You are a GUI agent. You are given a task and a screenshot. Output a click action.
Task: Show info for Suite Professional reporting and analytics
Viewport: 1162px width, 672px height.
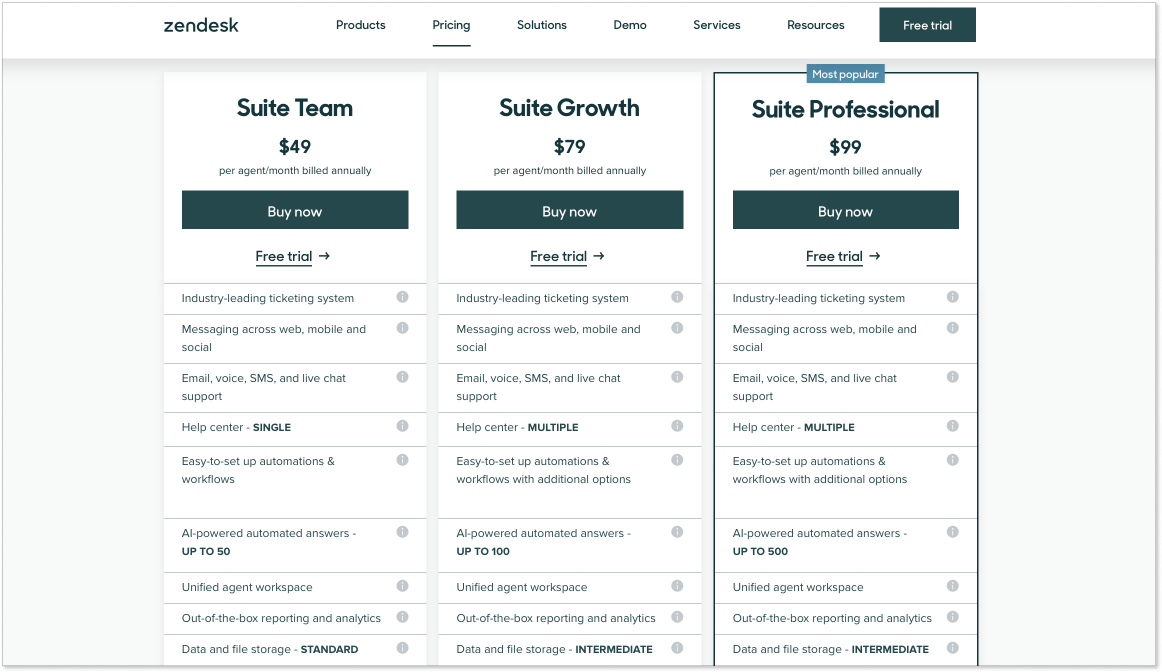pyautogui.click(x=953, y=617)
